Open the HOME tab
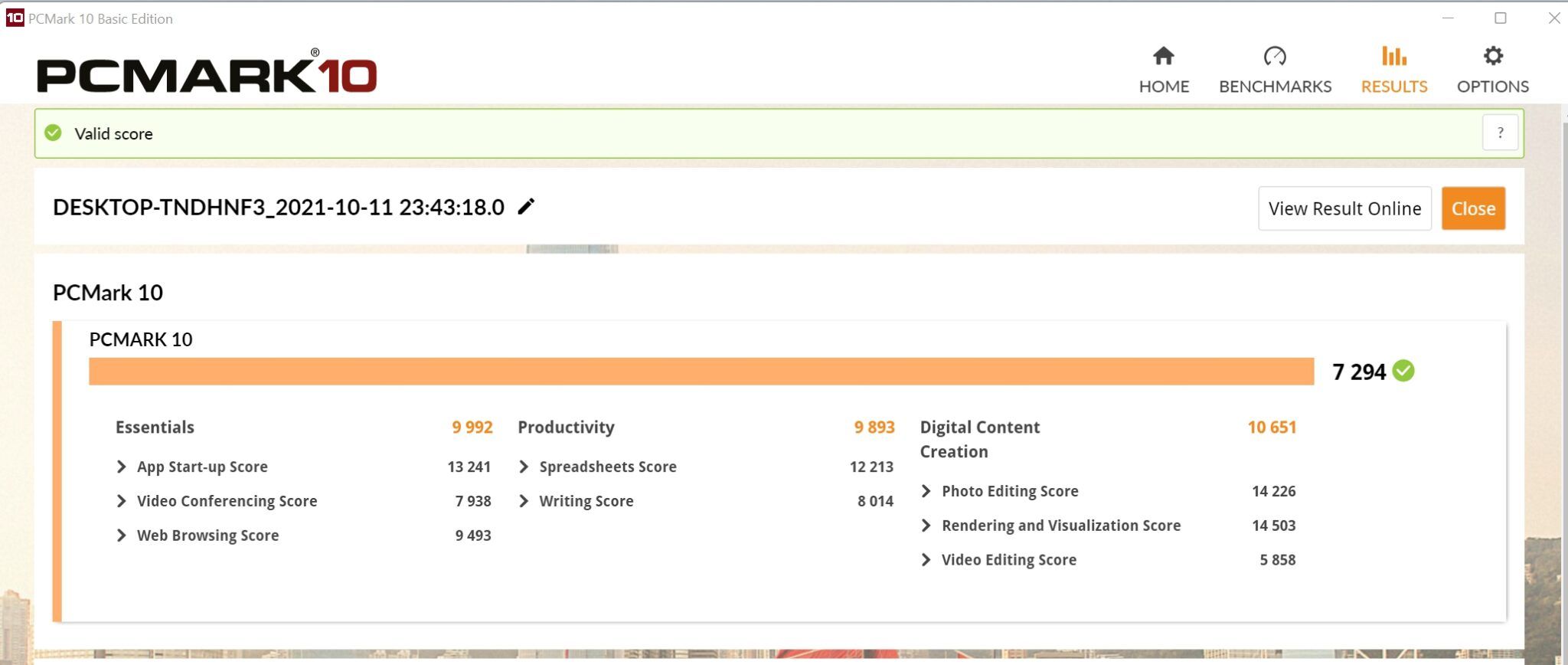This screenshot has width=1568, height=665. click(x=1164, y=70)
